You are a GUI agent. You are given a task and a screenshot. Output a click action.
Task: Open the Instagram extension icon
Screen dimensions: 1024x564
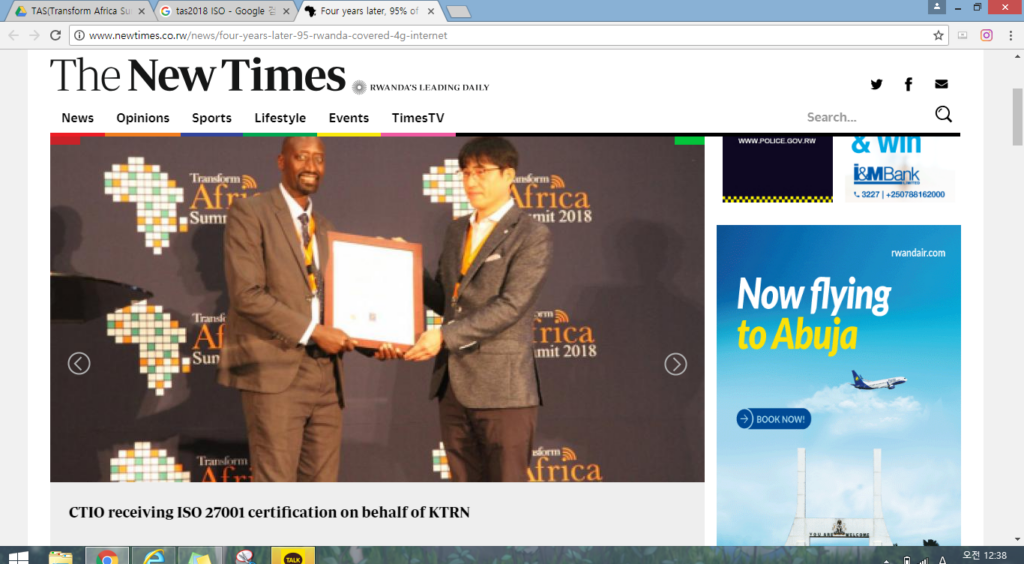point(986,35)
